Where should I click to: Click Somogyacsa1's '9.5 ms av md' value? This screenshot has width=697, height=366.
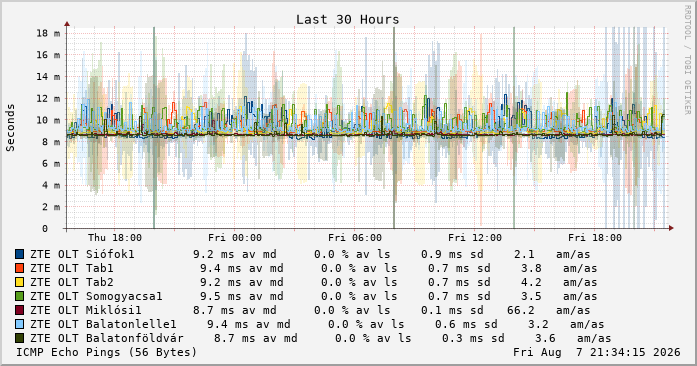tap(242, 296)
